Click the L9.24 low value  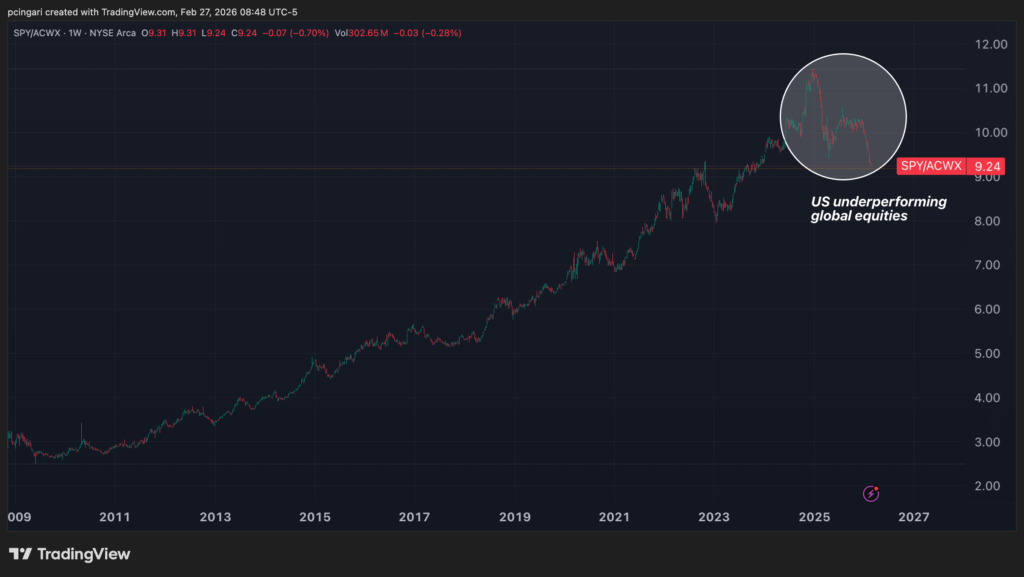click(x=214, y=33)
